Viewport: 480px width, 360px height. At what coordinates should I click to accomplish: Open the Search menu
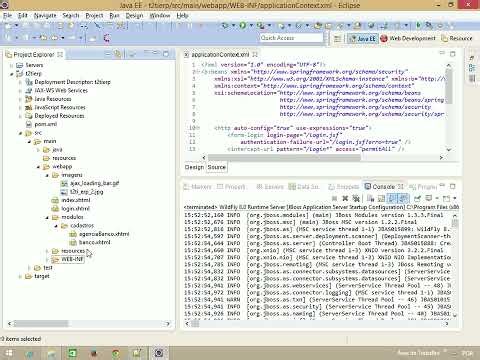[x=71, y=15]
